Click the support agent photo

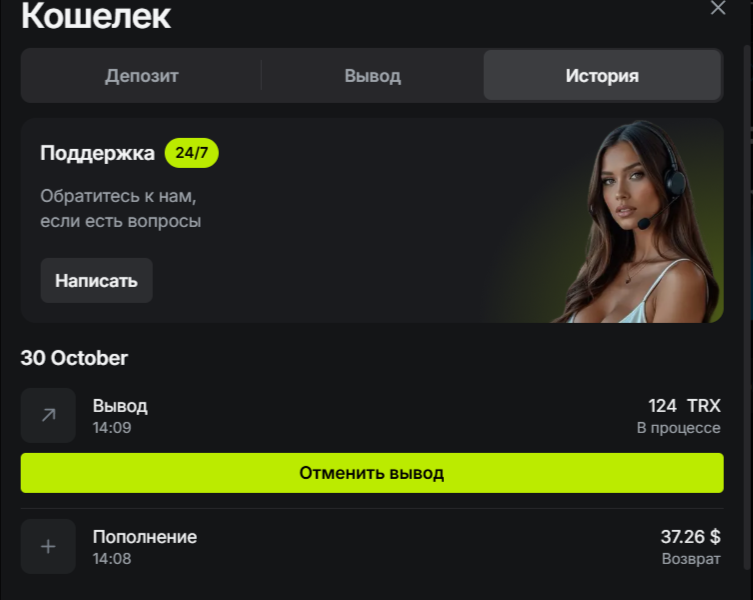pos(639,221)
